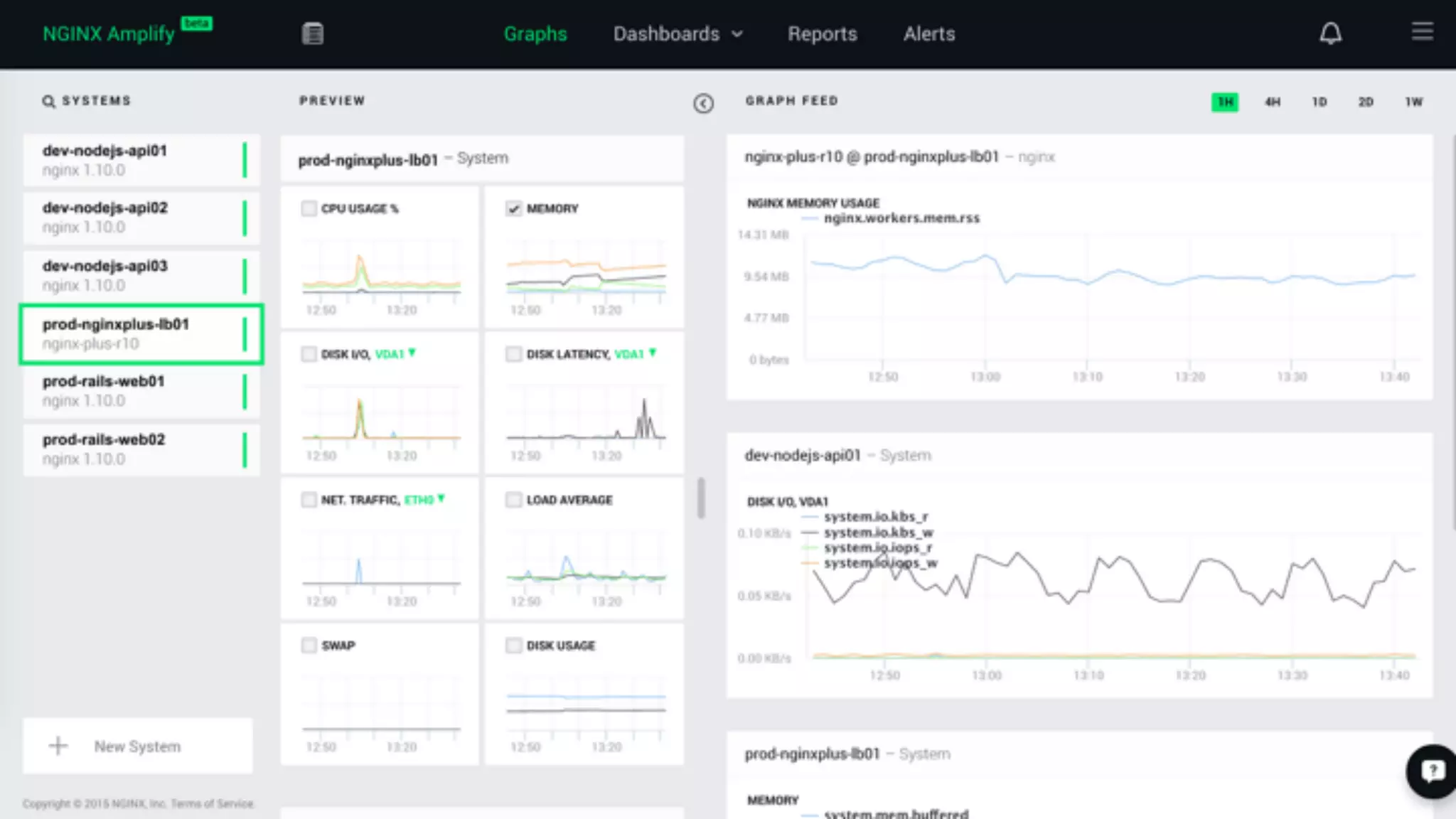Go to the Graphs tab
The width and height of the screenshot is (1456, 819).
tap(535, 33)
